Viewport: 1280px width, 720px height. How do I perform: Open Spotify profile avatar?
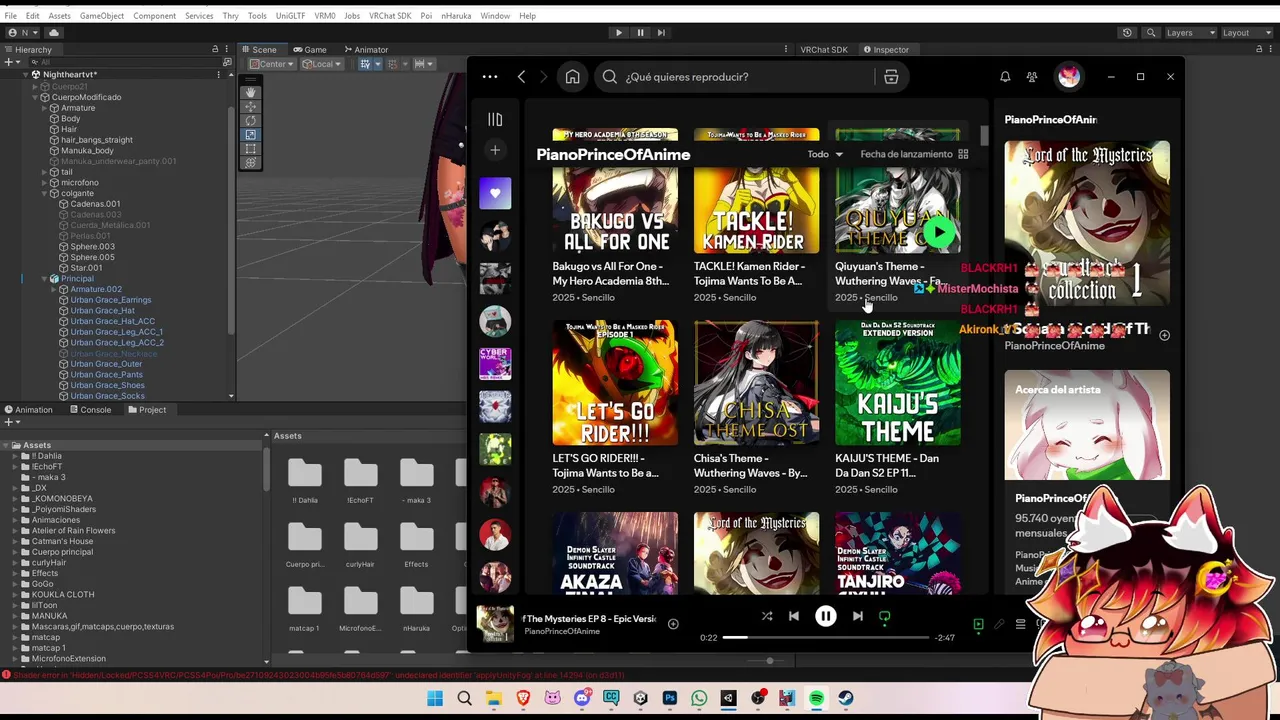pos(1069,77)
